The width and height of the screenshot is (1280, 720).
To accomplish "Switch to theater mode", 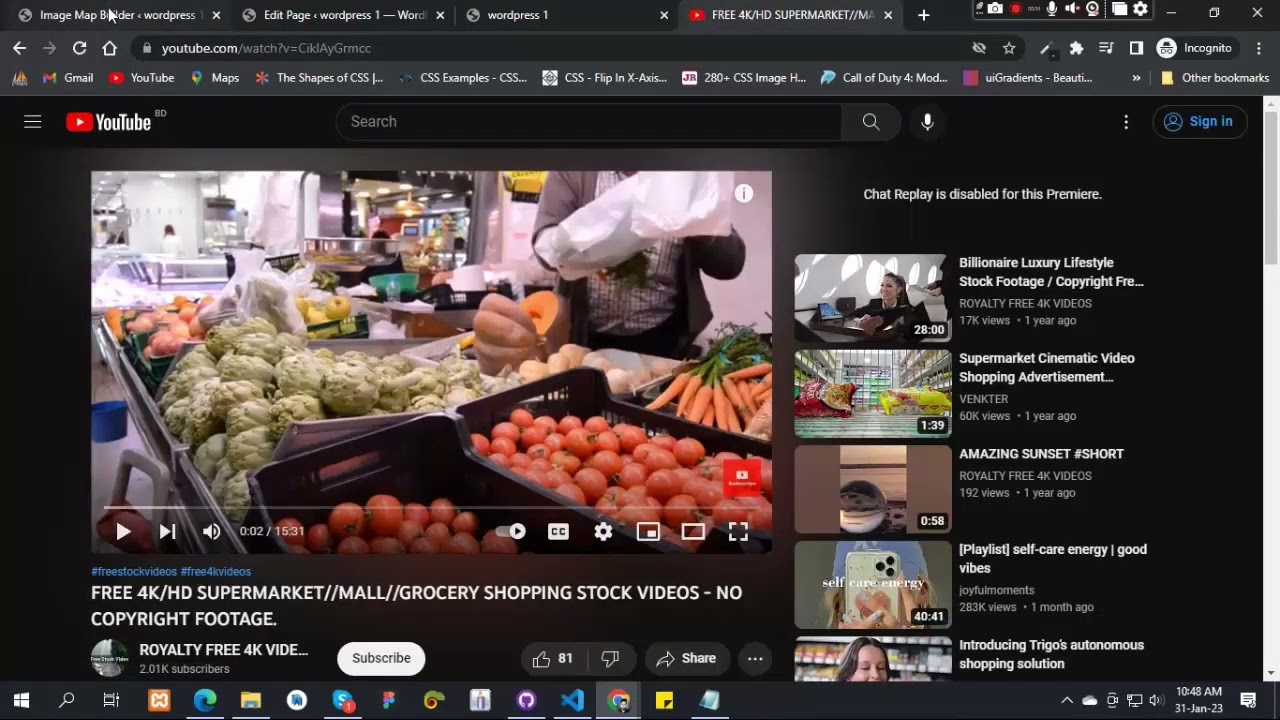I will pos(693,532).
